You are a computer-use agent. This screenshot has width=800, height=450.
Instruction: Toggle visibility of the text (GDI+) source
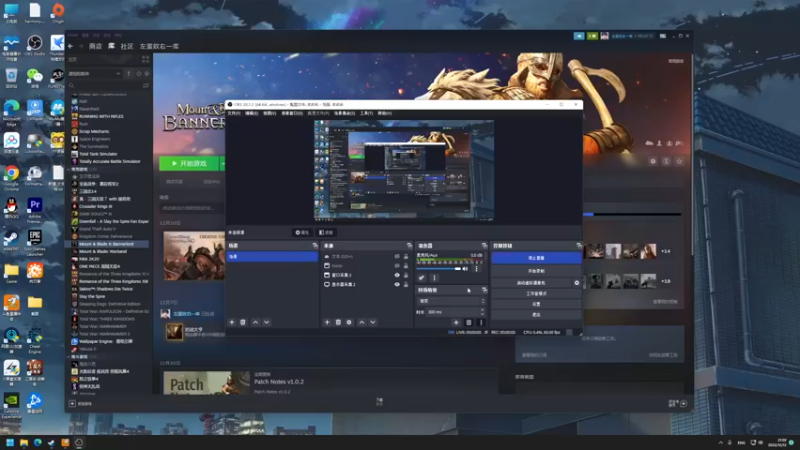click(397, 257)
